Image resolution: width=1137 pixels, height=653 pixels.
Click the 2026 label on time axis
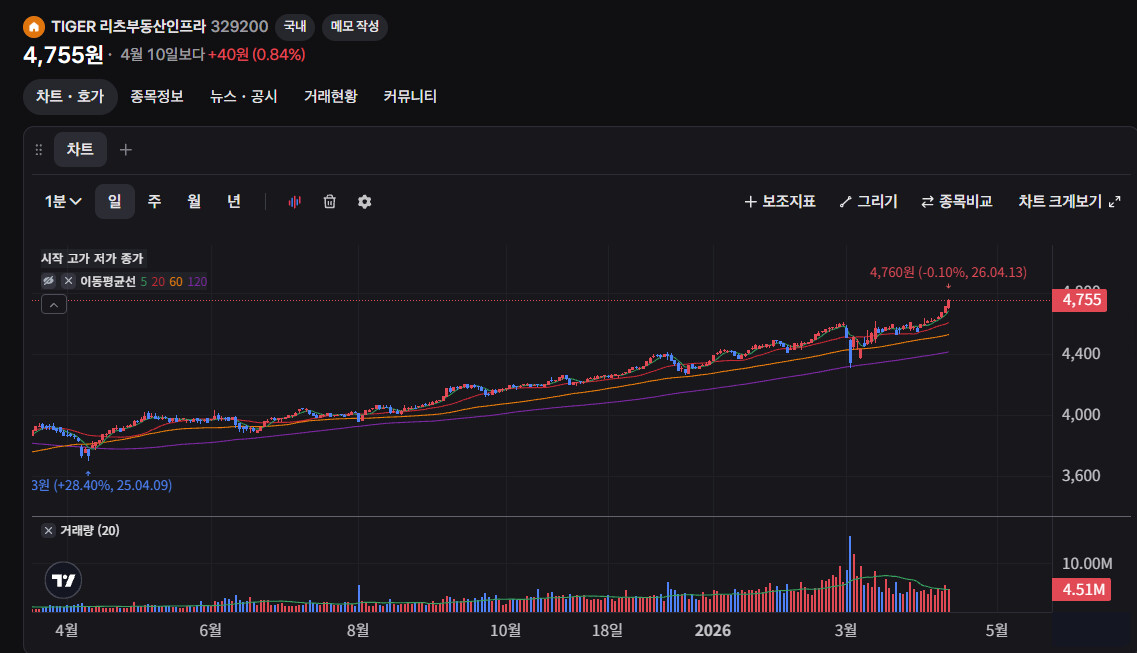pyautogui.click(x=713, y=631)
